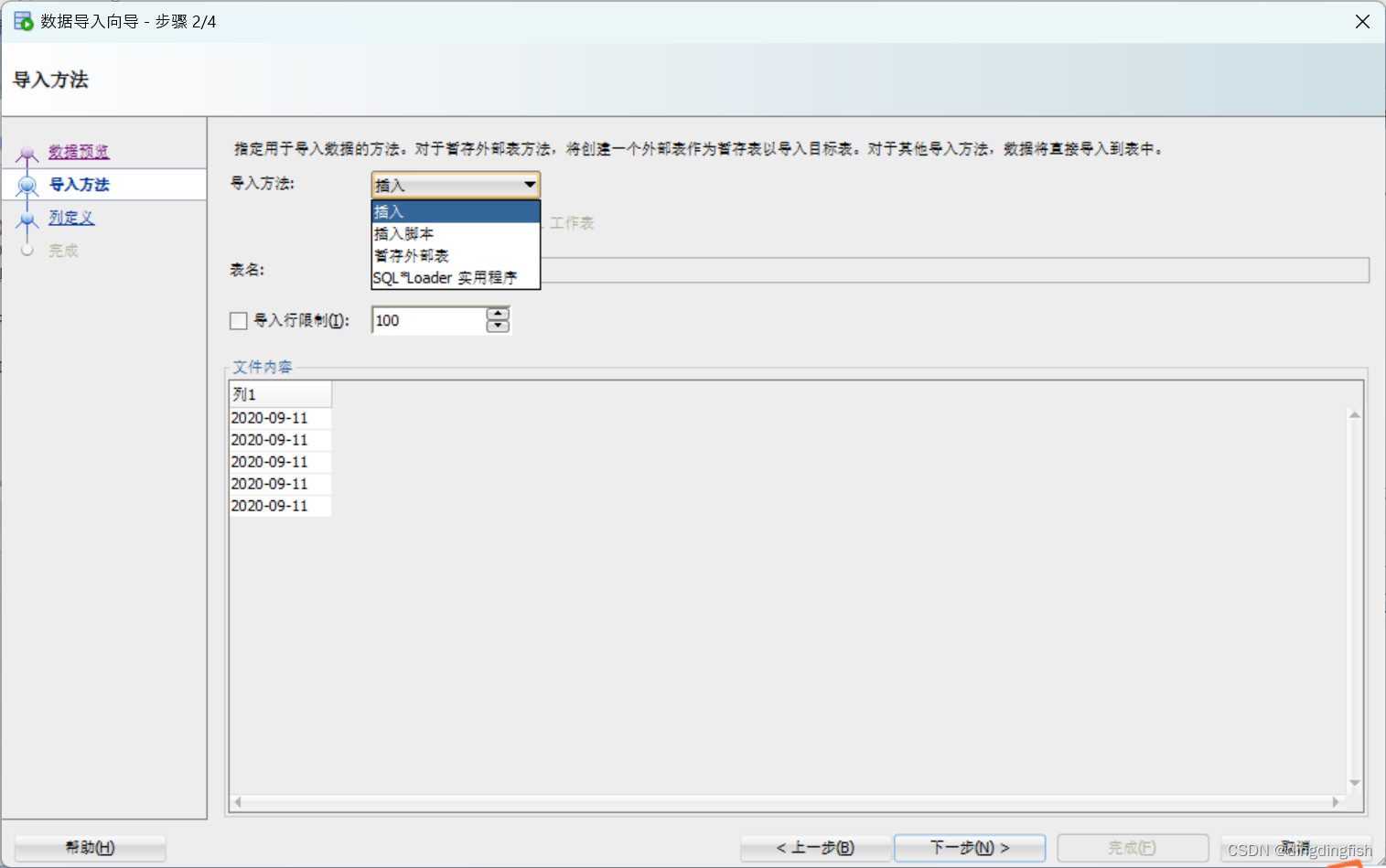Viewport: 1386px width, 868px height.
Task: Click the vertical scrollbar up arrow
Action: [x=1355, y=415]
